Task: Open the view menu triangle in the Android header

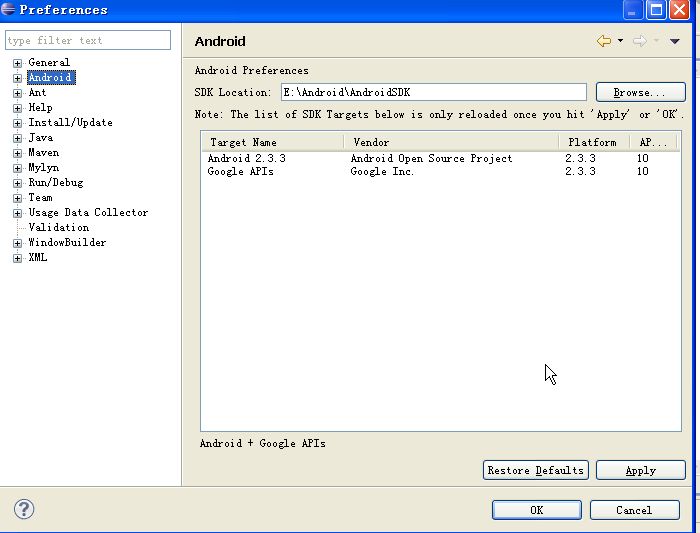Action: pyautogui.click(x=675, y=41)
